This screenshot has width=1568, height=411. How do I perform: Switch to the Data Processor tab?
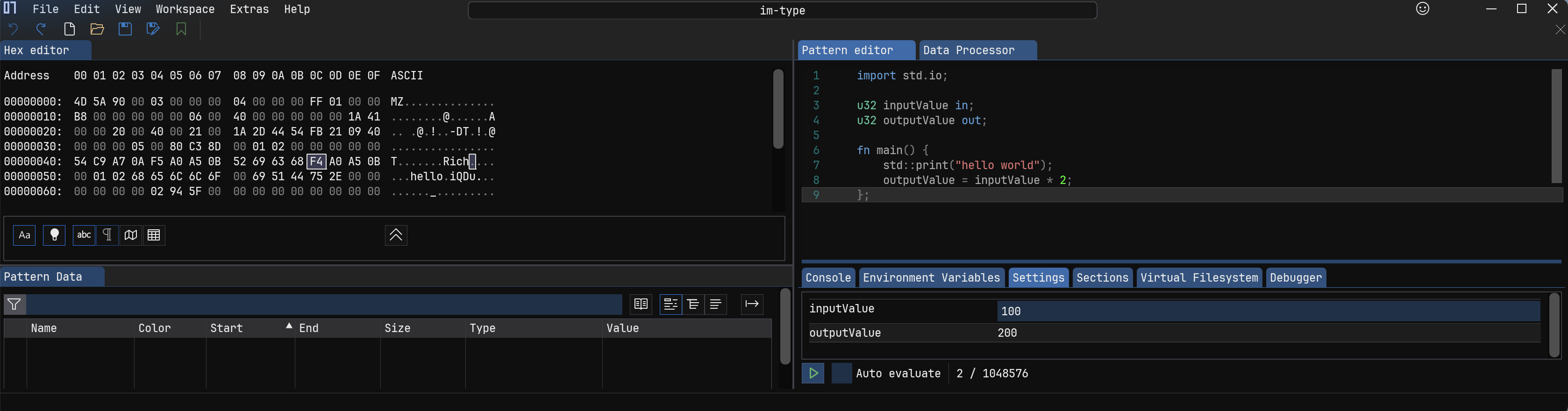coord(969,50)
